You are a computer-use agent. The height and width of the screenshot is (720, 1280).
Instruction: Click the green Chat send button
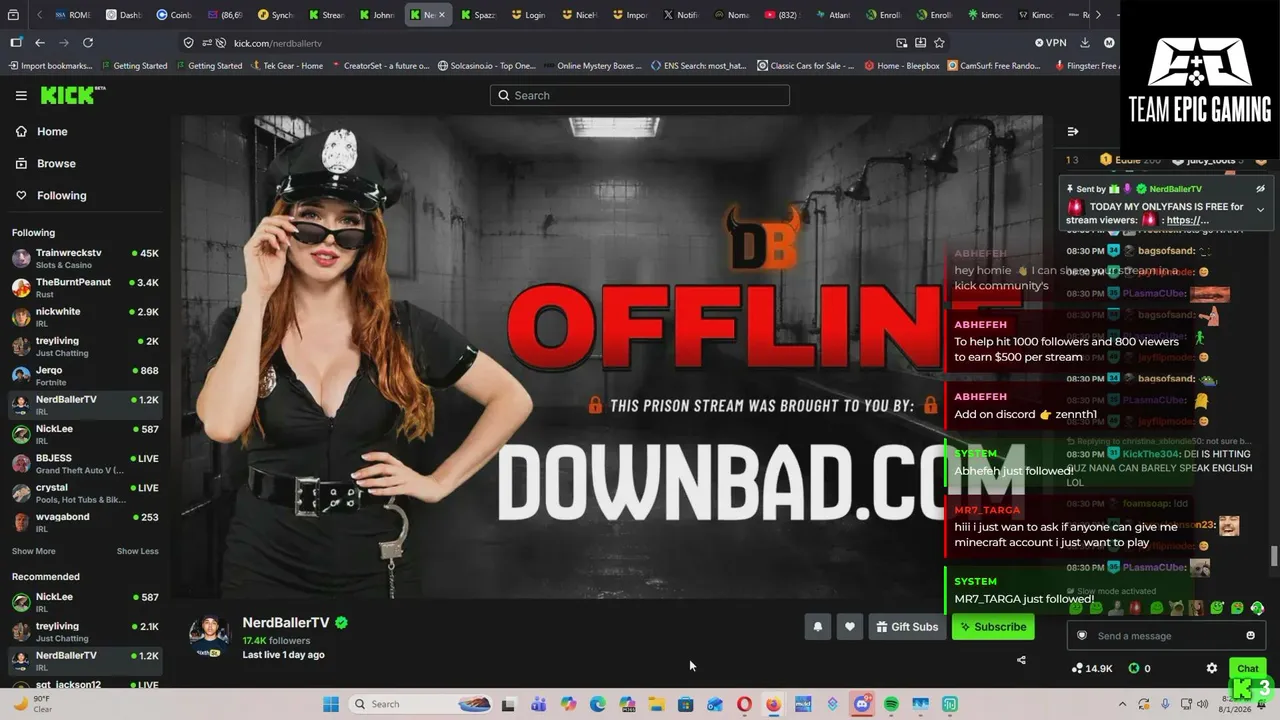pos(1248,668)
